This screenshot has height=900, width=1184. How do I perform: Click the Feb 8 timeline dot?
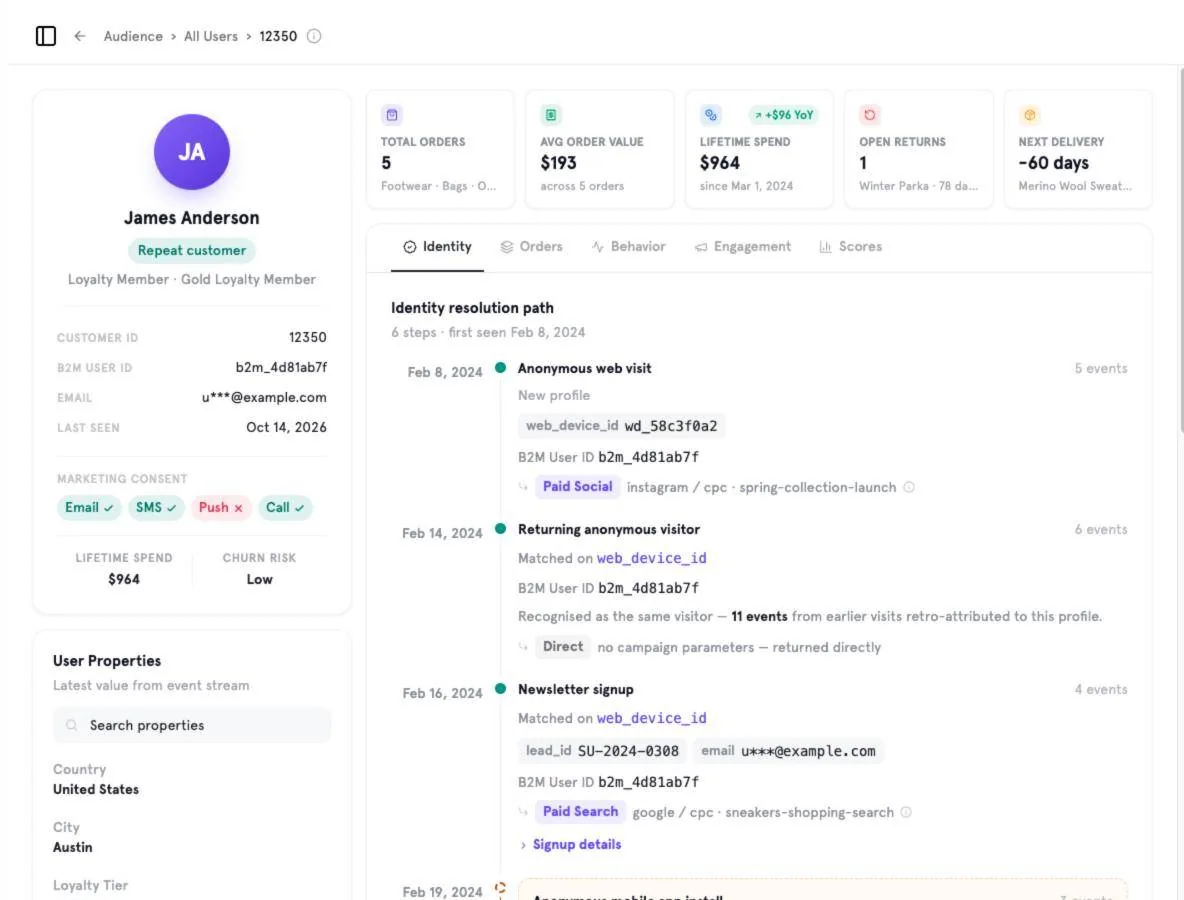[501, 368]
